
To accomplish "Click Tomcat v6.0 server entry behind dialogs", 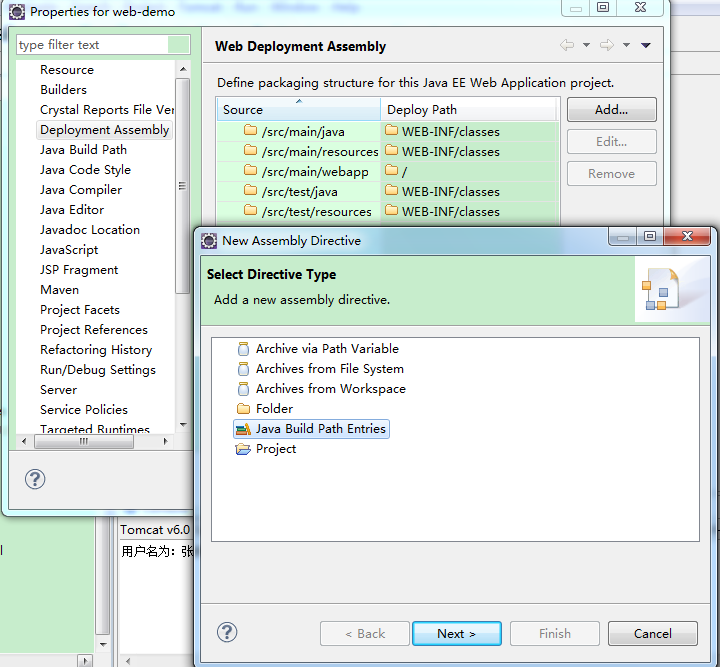I will tap(155, 530).
